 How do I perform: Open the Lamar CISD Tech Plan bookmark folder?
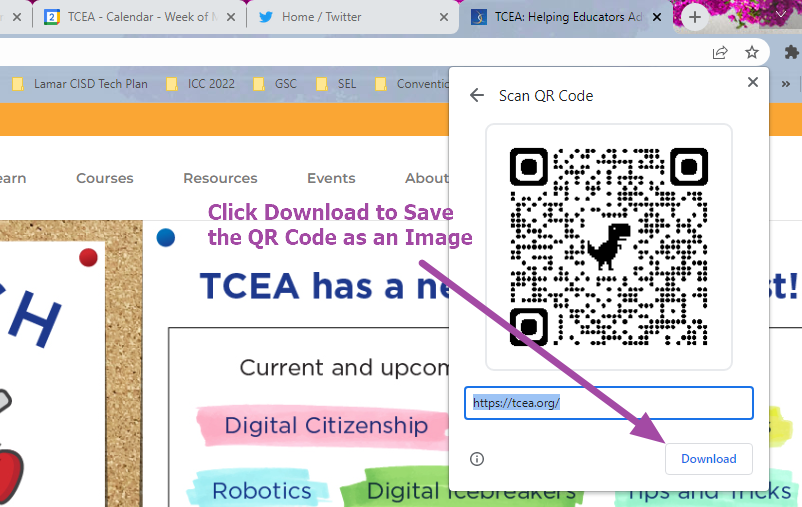point(80,83)
